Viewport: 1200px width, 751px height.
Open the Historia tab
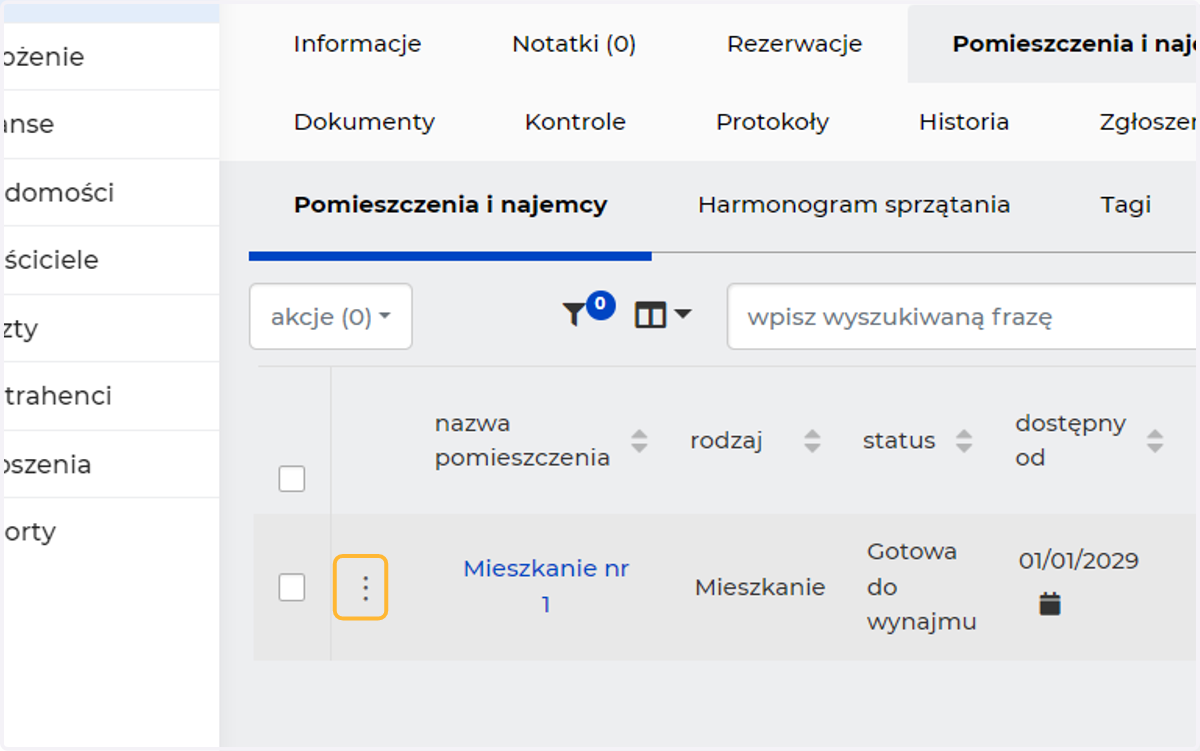tap(964, 122)
